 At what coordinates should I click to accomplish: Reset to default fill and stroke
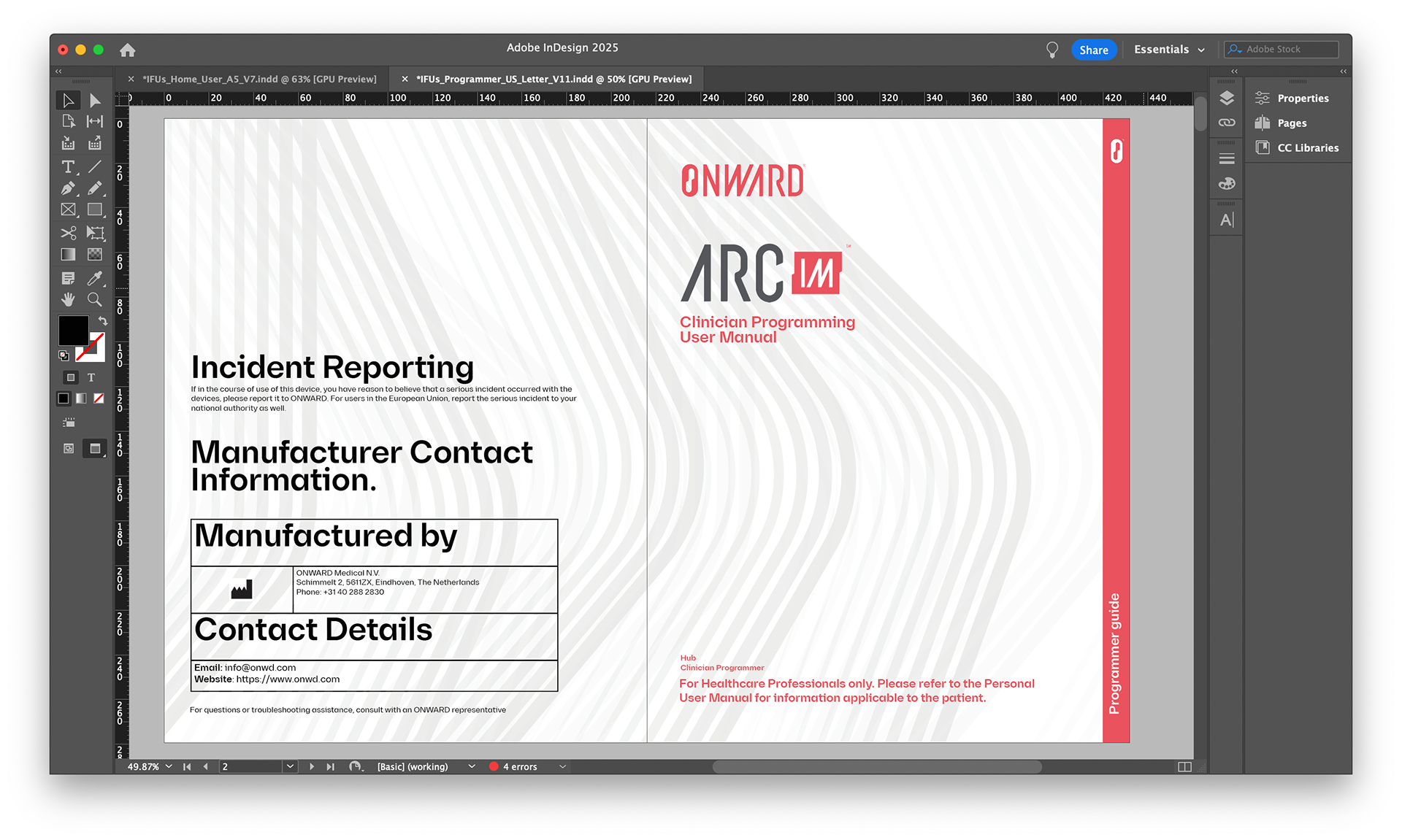(x=64, y=355)
